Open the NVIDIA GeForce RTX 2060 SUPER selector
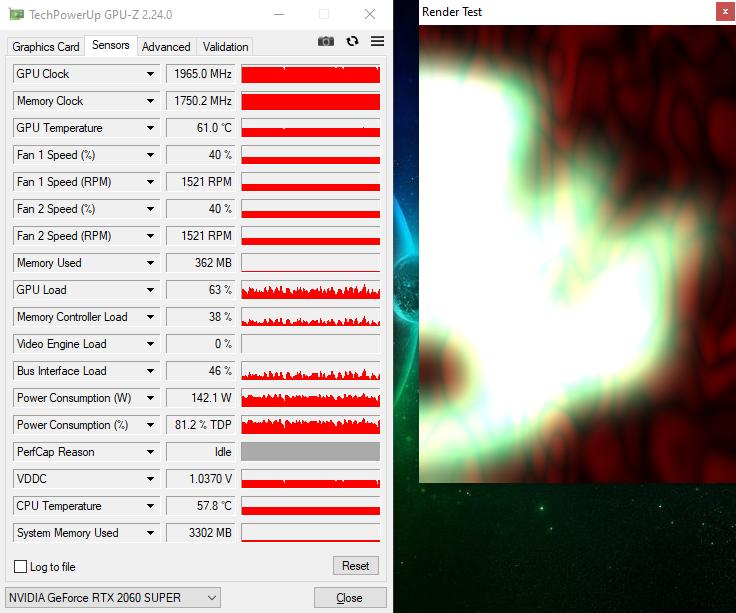Image resolution: width=736 pixels, height=613 pixels. 113,598
